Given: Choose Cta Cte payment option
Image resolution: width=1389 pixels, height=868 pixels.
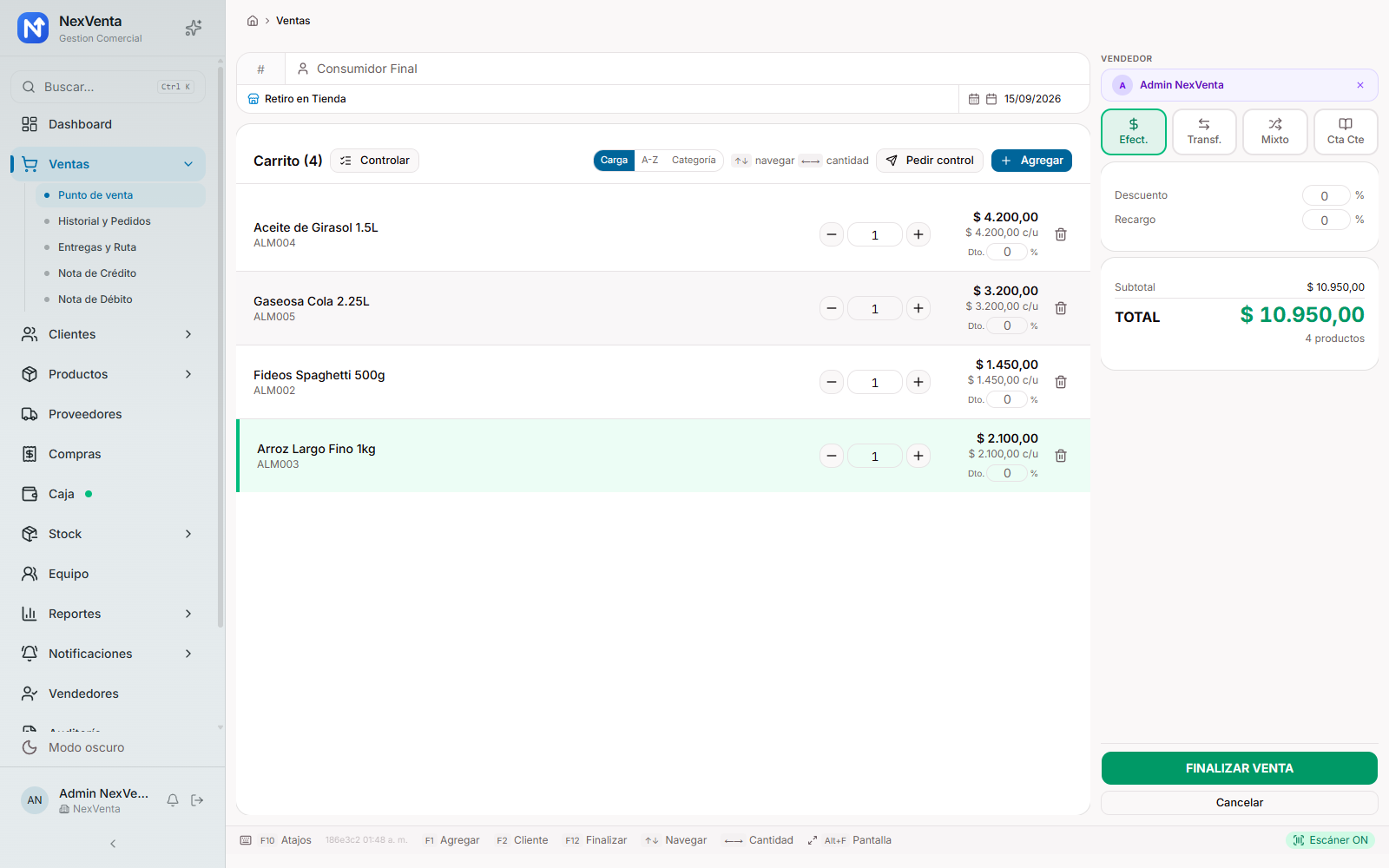Looking at the screenshot, I should tap(1346, 132).
